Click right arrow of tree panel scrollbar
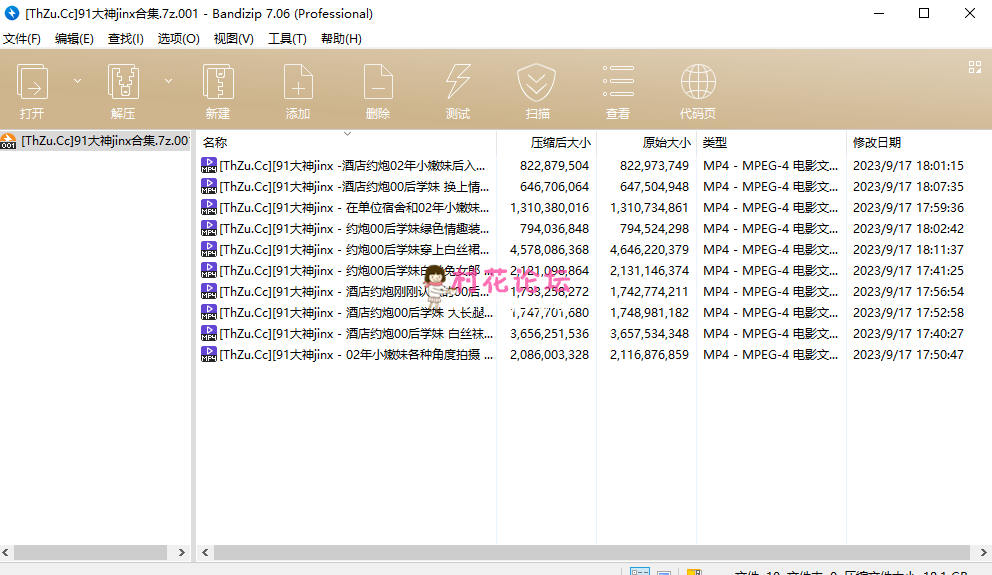Screen dimensions: 992x575 [x=182, y=552]
